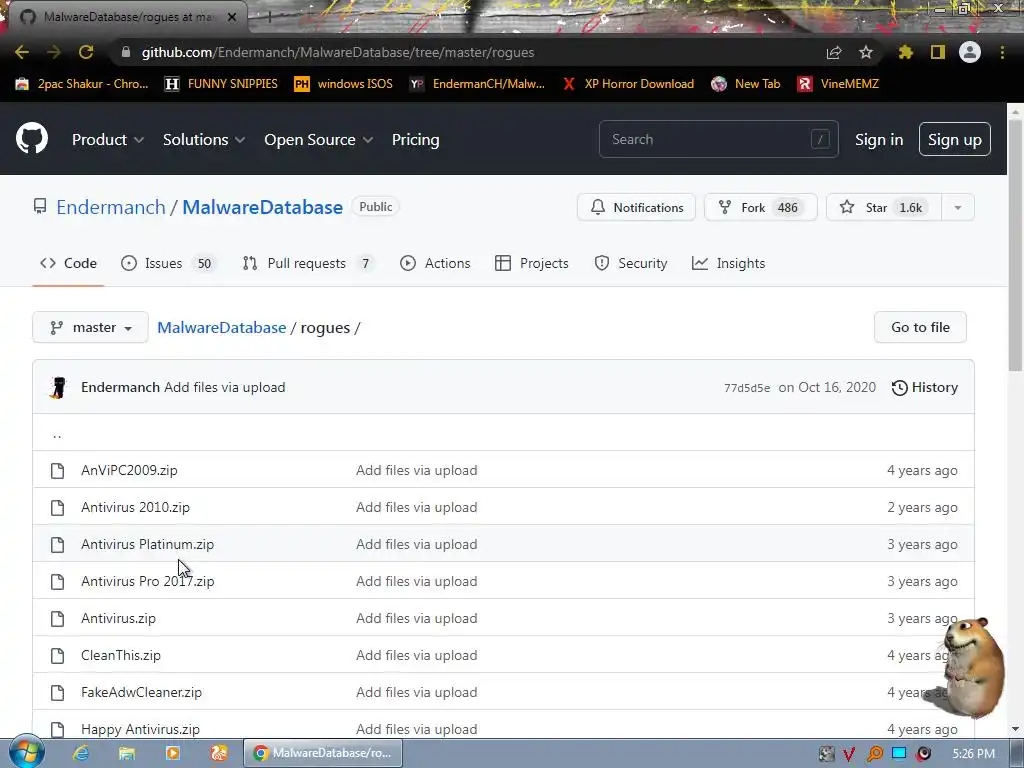Screen dimensions: 1024x768
Task: Open the commit History
Action: click(x=925, y=387)
